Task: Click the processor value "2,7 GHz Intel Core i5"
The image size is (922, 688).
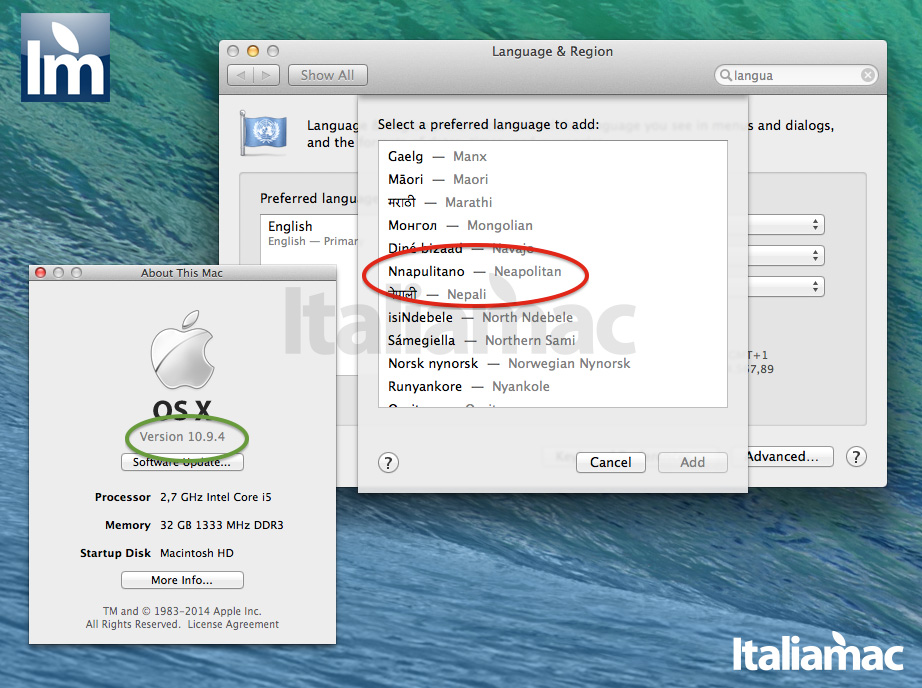Action: point(216,497)
